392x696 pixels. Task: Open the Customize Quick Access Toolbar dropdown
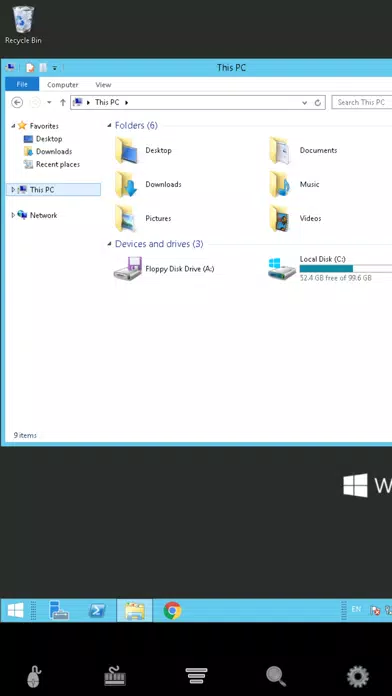[55, 68]
